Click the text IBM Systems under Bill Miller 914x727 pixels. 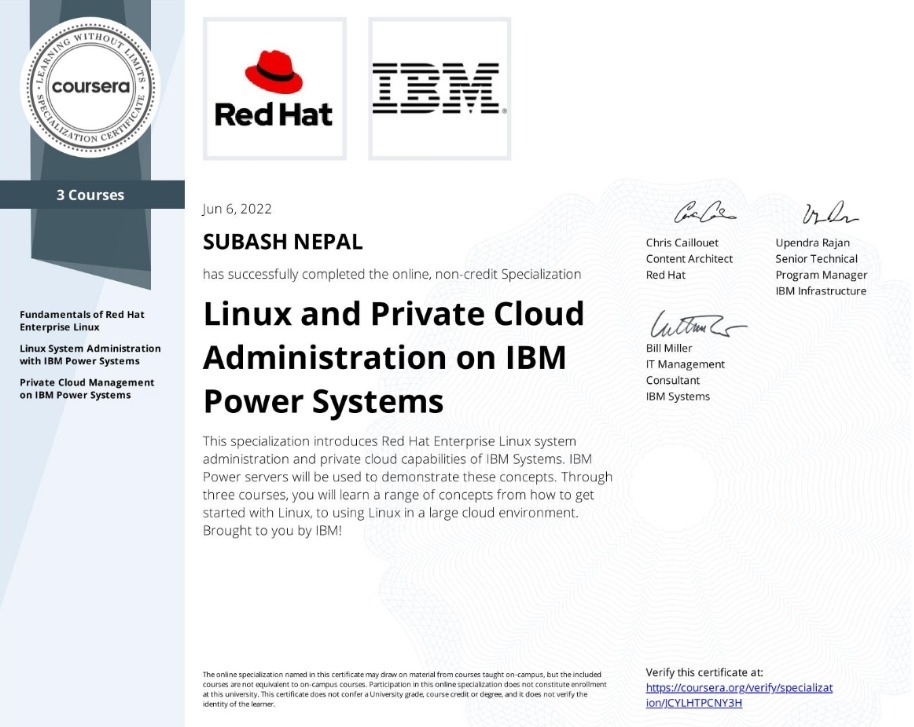(677, 396)
